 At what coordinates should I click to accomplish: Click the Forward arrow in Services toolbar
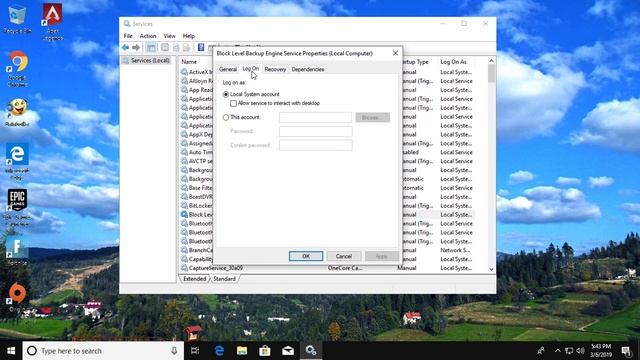click(136, 48)
